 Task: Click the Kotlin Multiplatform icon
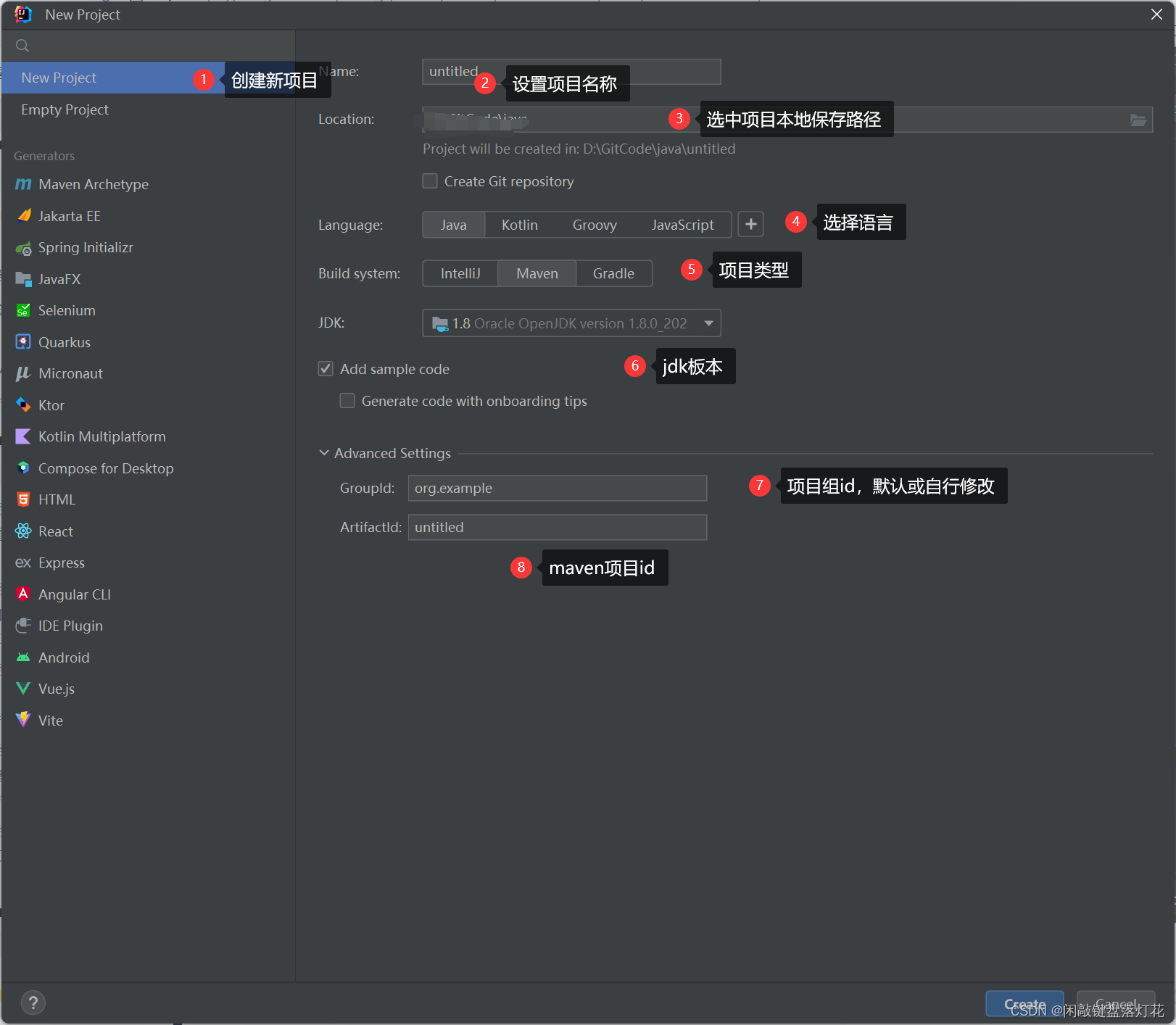click(23, 436)
